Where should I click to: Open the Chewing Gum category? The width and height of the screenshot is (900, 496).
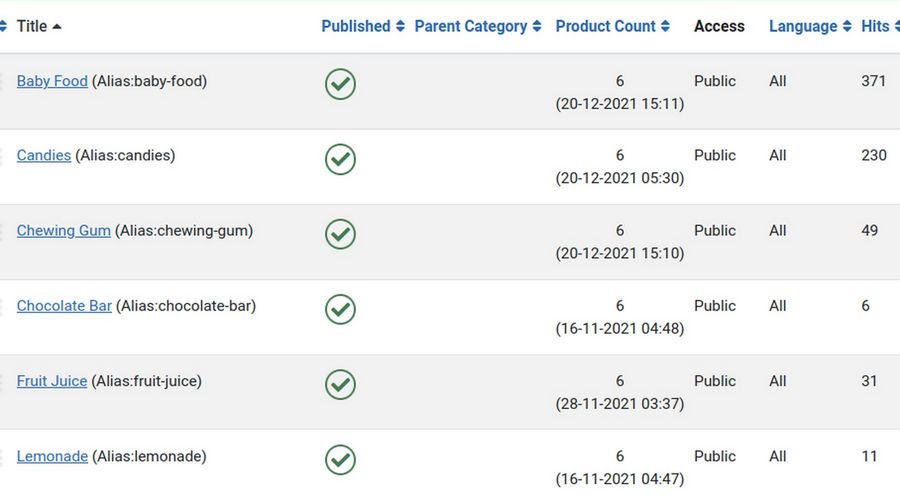pos(63,230)
